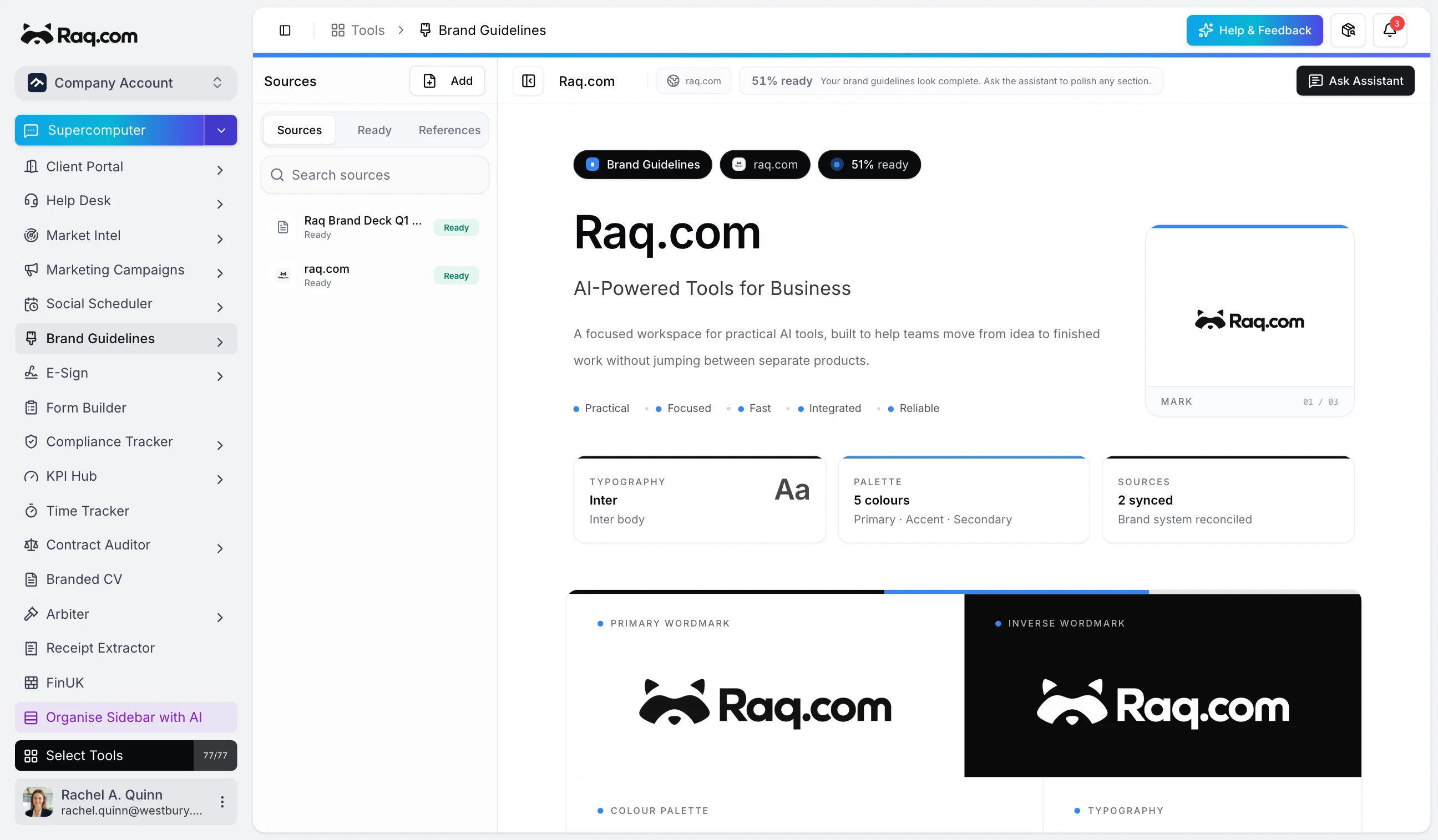The width and height of the screenshot is (1438, 840).
Task: Click the Contract Auditor scales icon
Action: (31, 545)
